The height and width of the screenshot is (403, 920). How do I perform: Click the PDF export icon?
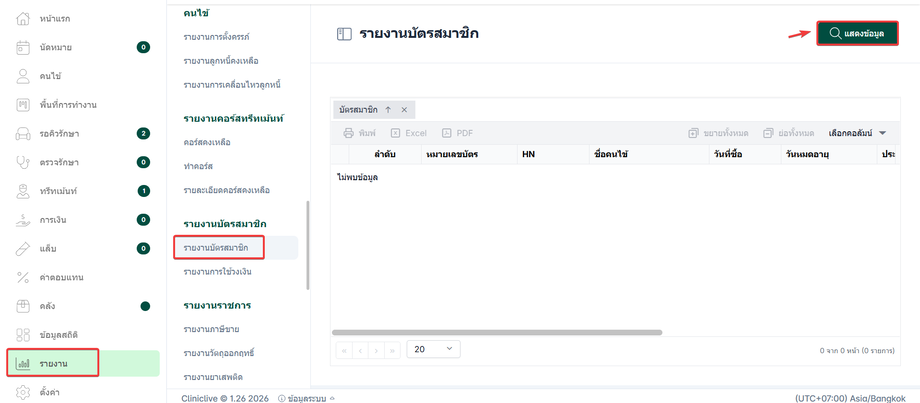coord(447,133)
